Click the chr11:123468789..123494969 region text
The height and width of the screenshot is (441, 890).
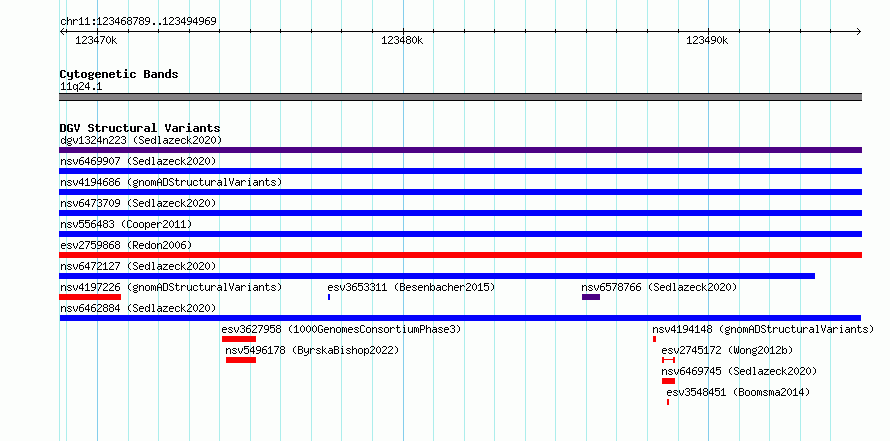coord(138,22)
